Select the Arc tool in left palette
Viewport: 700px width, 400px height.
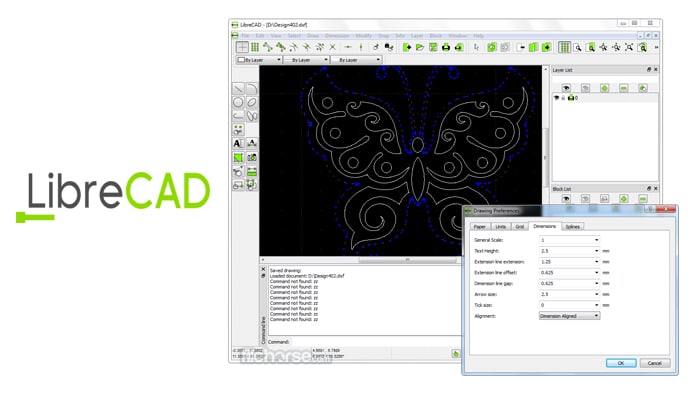[252, 88]
